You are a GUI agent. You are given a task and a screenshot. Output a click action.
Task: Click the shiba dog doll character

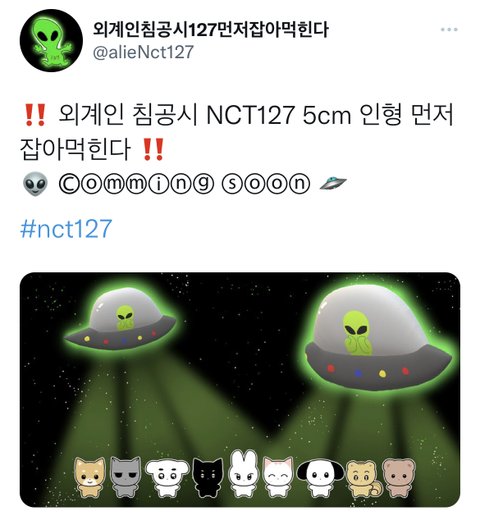pos(90,477)
